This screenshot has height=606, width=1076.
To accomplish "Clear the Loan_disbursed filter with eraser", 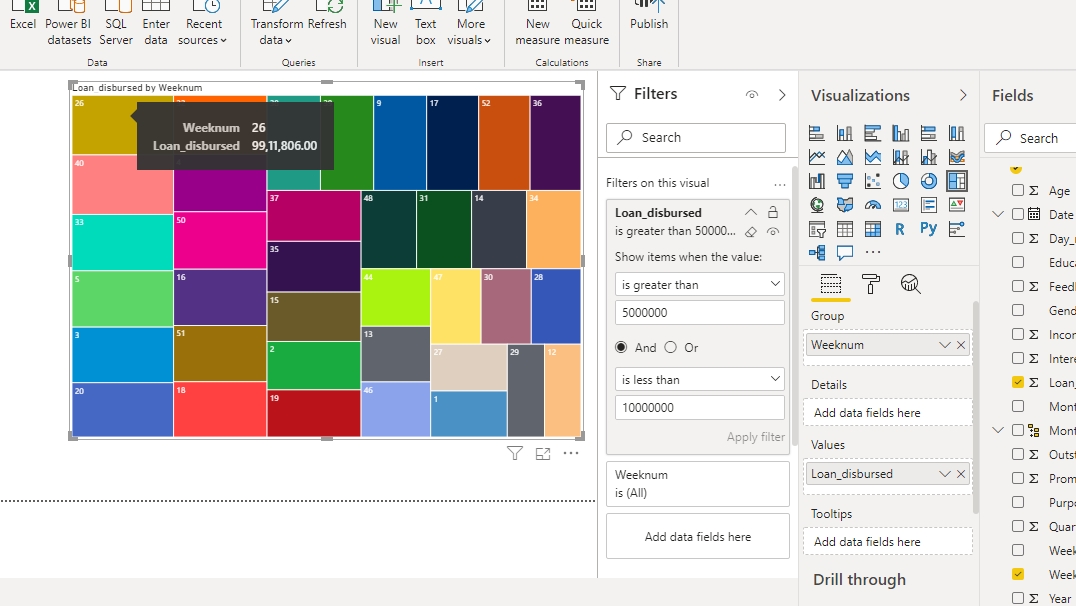I will click(x=751, y=232).
